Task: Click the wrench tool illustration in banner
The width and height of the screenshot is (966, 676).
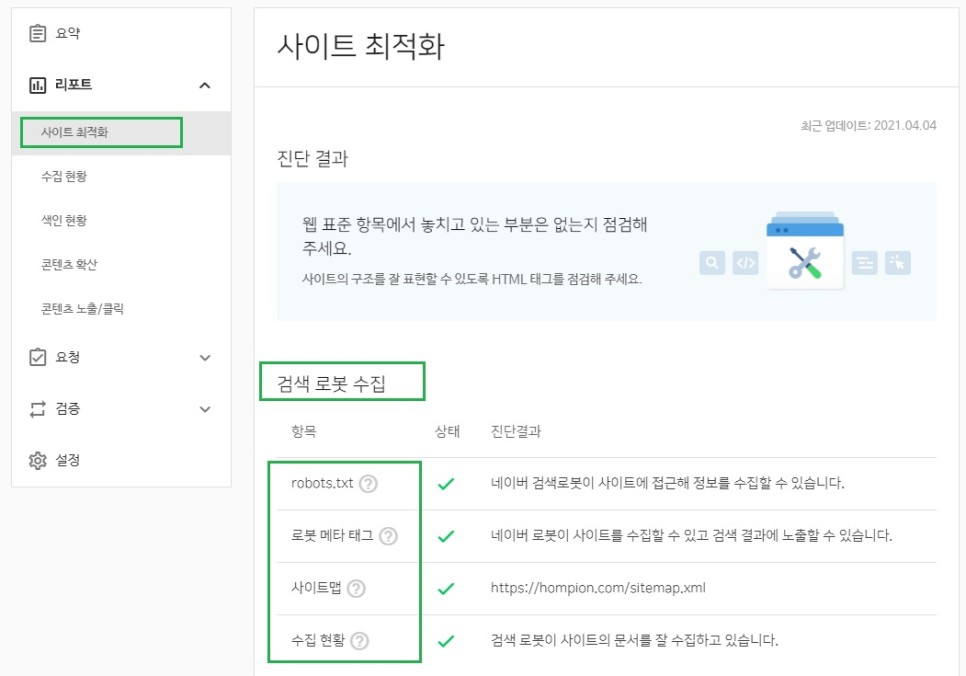Action: coord(805,261)
